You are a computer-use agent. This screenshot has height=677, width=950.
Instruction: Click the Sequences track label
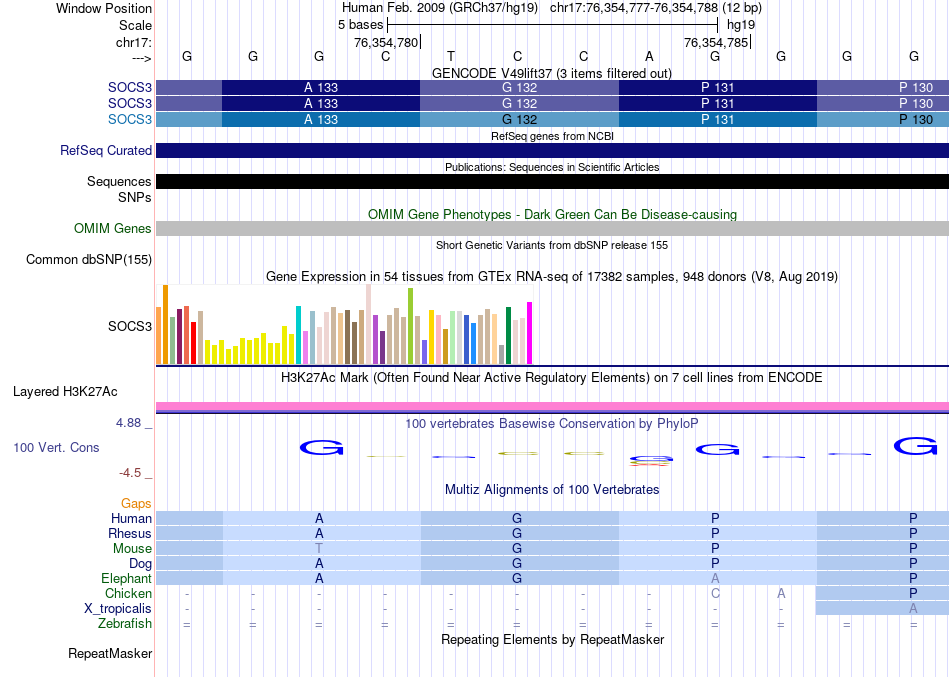[x=119, y=181]
